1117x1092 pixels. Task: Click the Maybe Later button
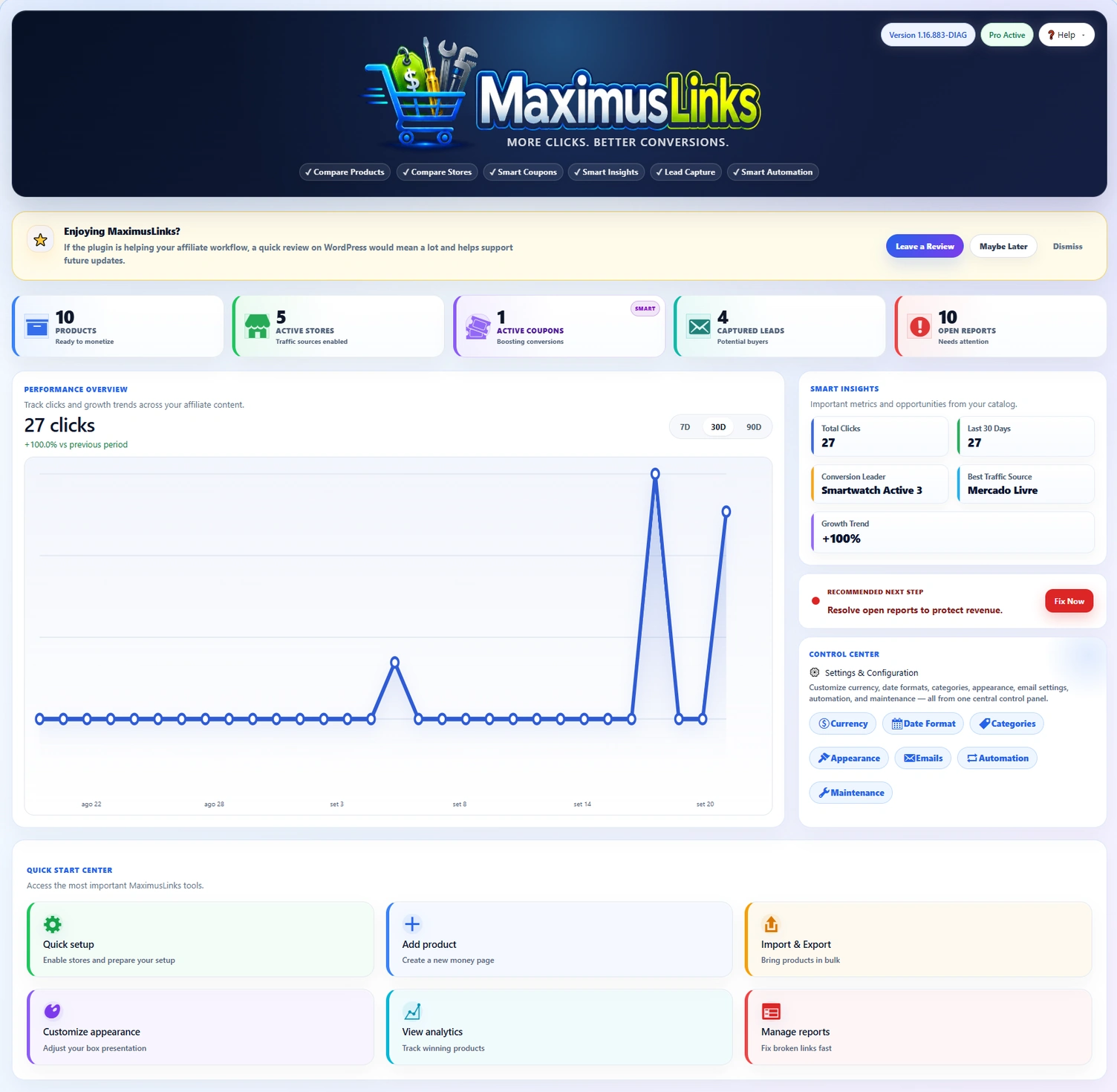click(x=1003, y=247)
